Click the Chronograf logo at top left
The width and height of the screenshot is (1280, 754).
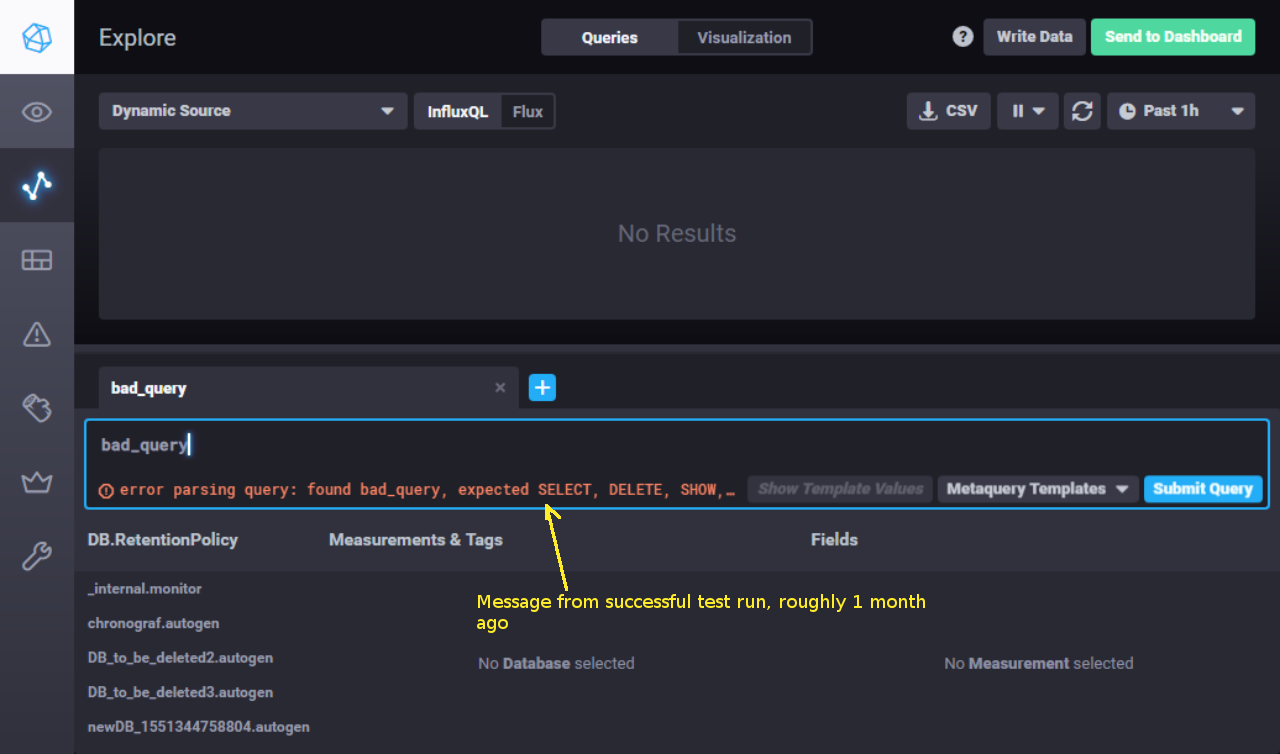pyautogui.click(x=37, y=36)
